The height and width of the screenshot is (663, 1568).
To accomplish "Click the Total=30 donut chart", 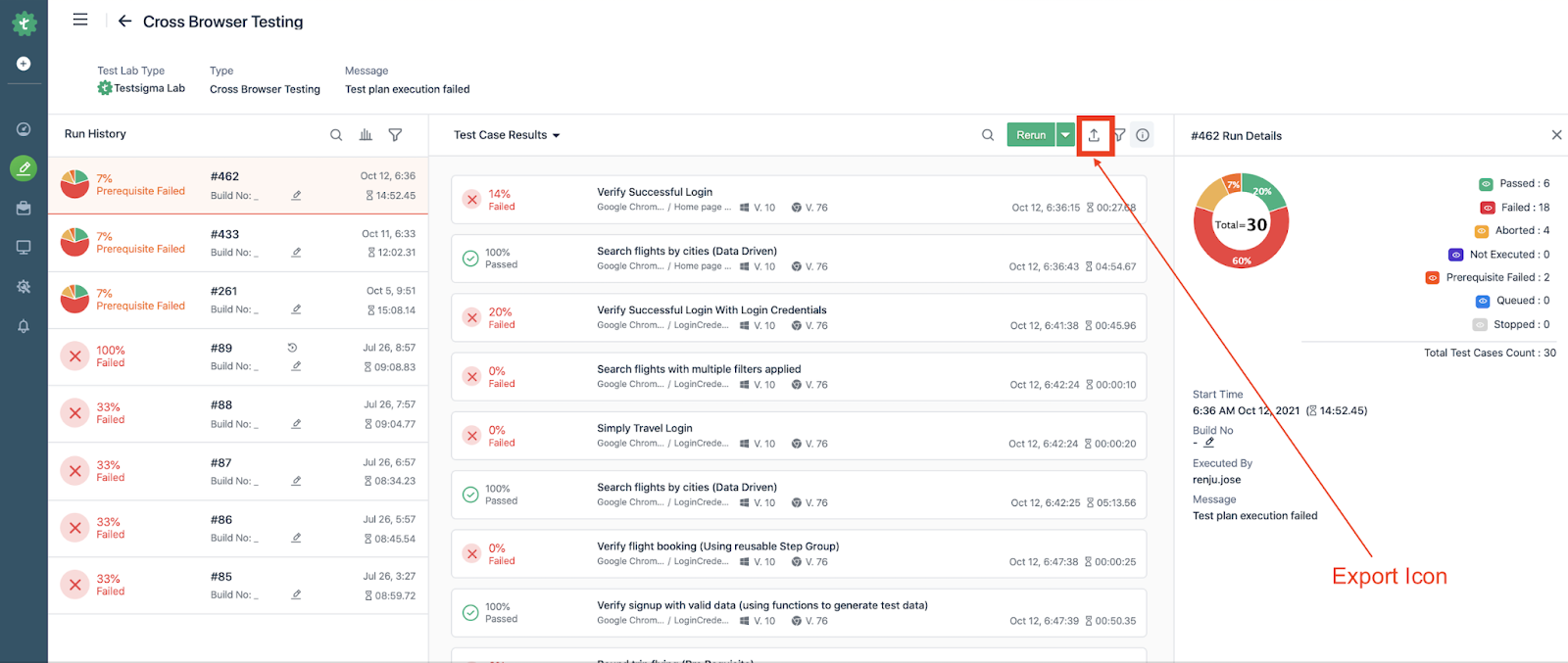I will click(x=1241, y=221).
